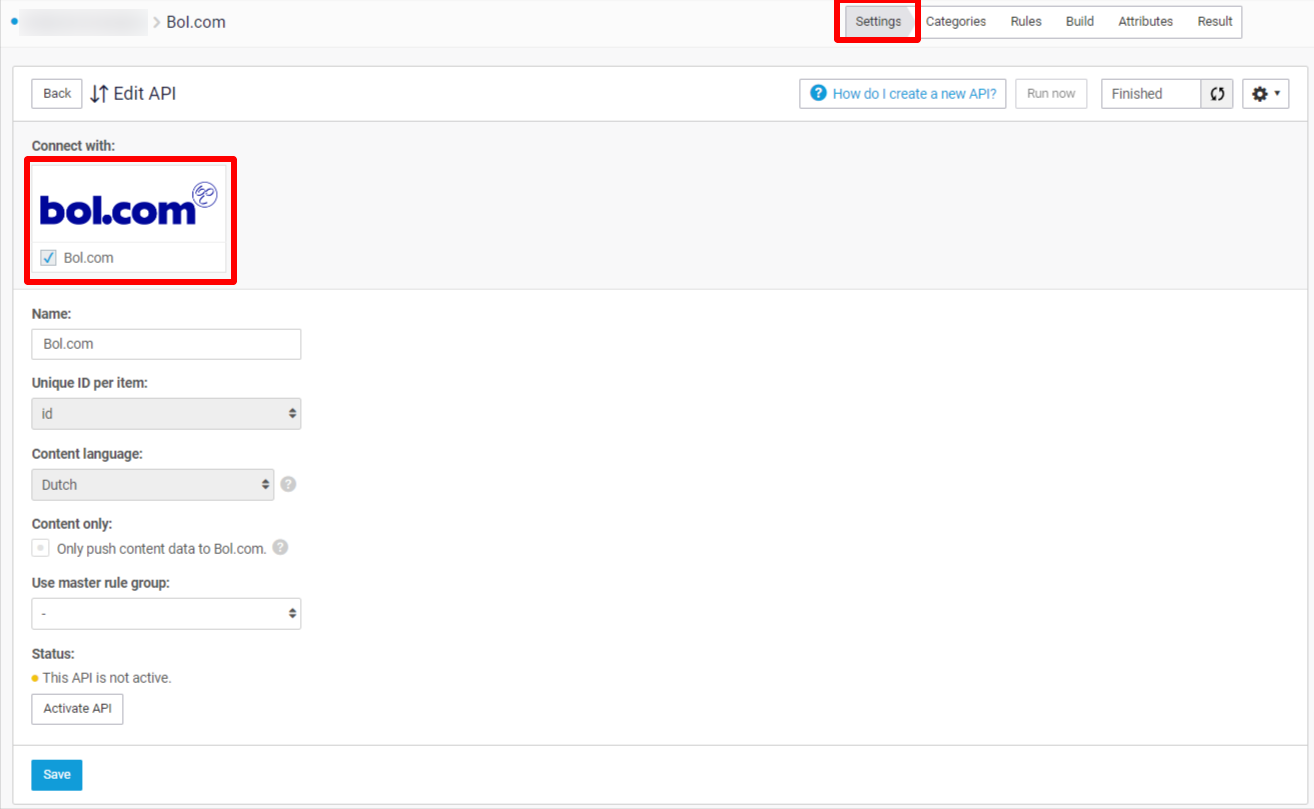This screenshot has width=1314, height=809.
Task: Open the gear settings dropdown
Action: tap(1265, 94)
